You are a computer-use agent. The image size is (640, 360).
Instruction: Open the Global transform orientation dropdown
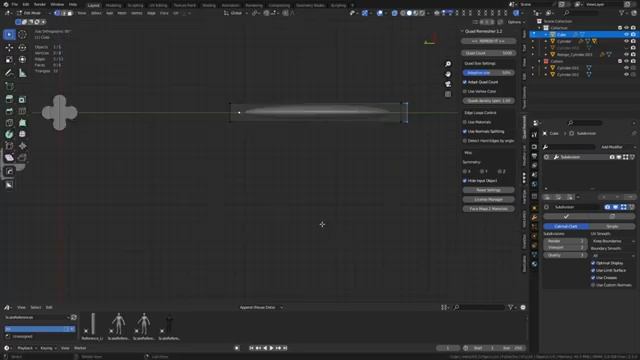click(x=236, y=13)
